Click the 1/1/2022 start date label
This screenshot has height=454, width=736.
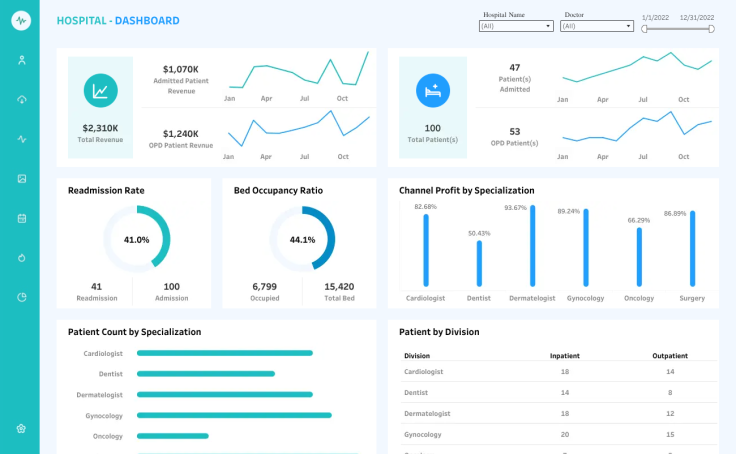click(655, 17)
